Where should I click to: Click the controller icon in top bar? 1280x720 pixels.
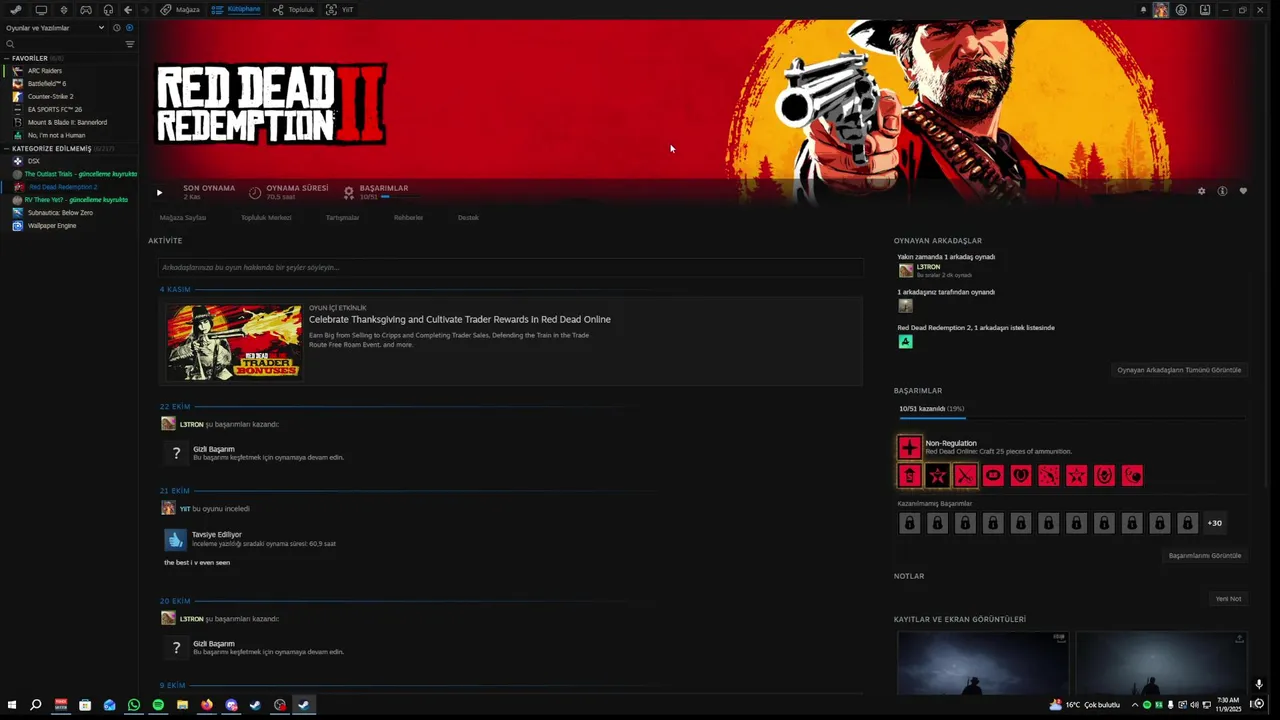tap(86, 9)
